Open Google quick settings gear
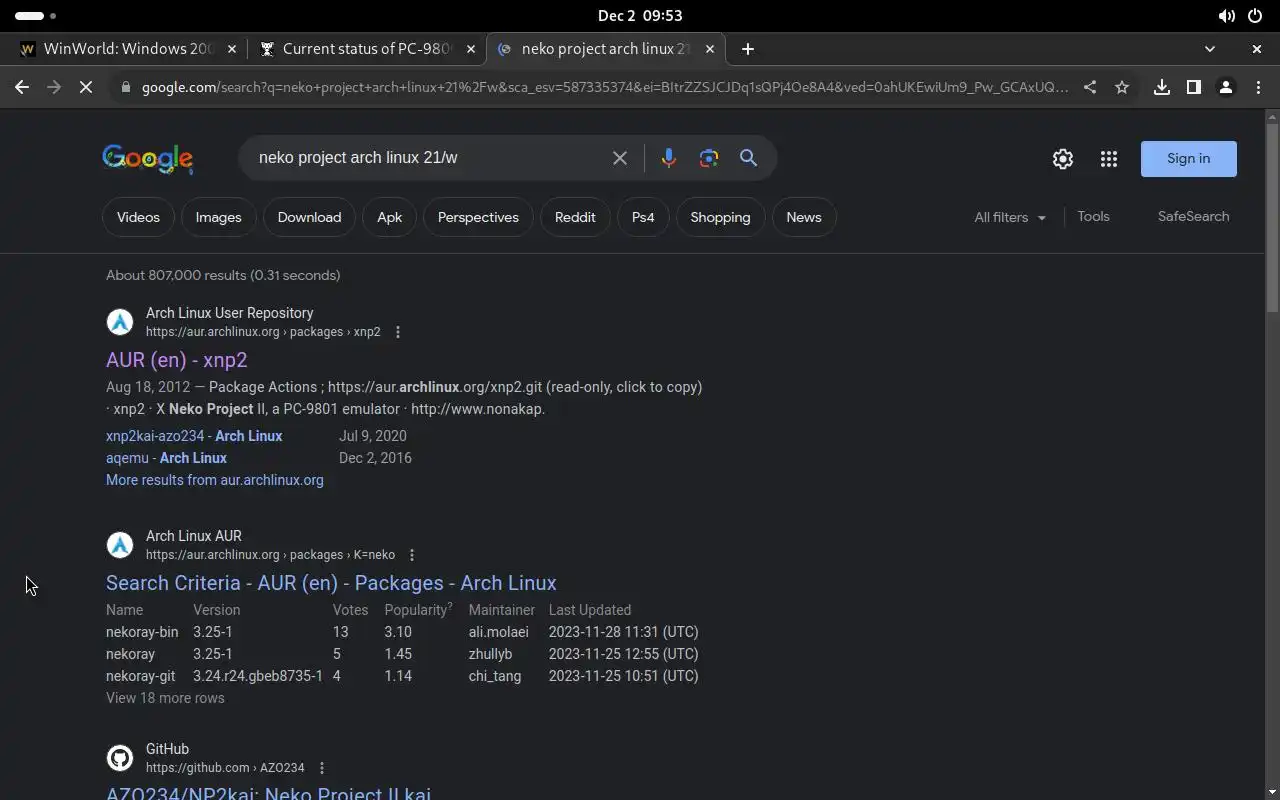 tap(1063, 158)
